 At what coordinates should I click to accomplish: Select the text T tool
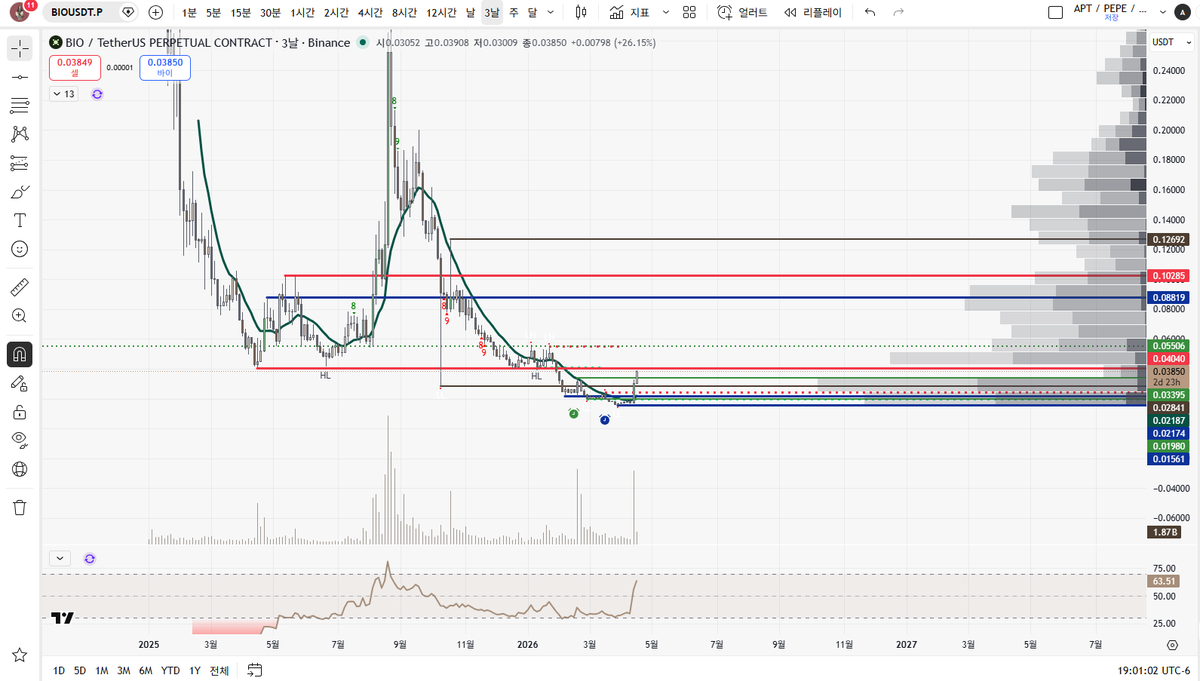[x=19, y=220]
